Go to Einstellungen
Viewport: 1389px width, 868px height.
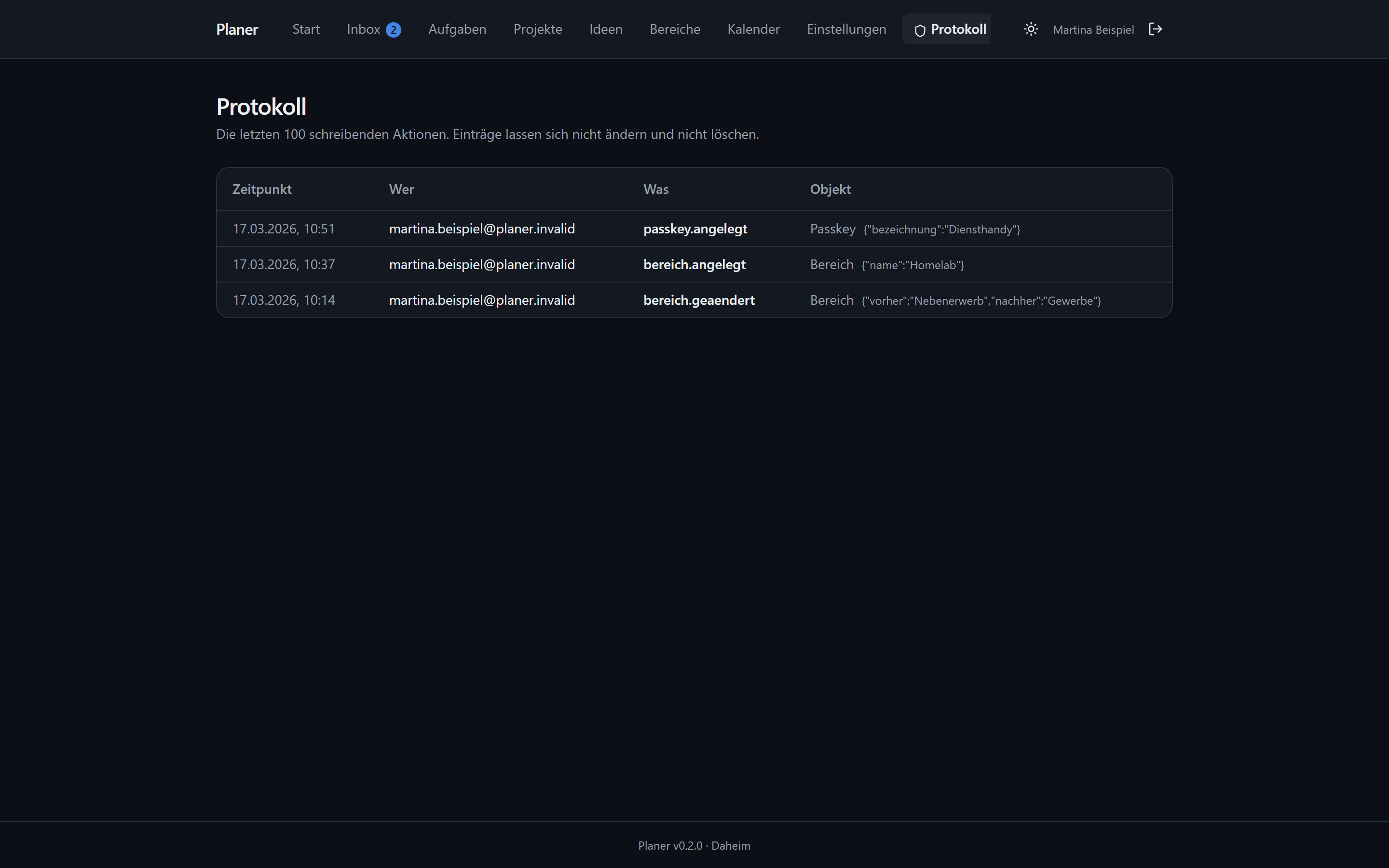(846, 29)
